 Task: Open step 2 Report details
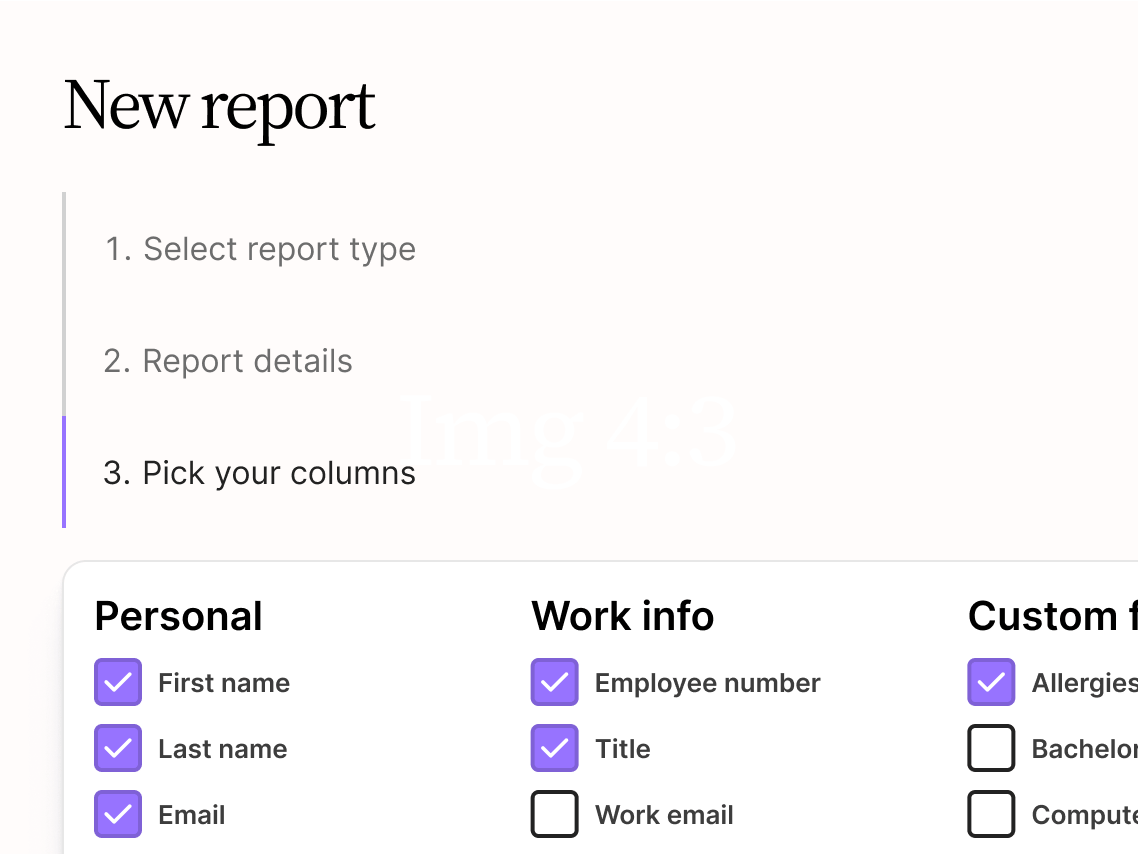pyautogui.click(x=228, y=361)
